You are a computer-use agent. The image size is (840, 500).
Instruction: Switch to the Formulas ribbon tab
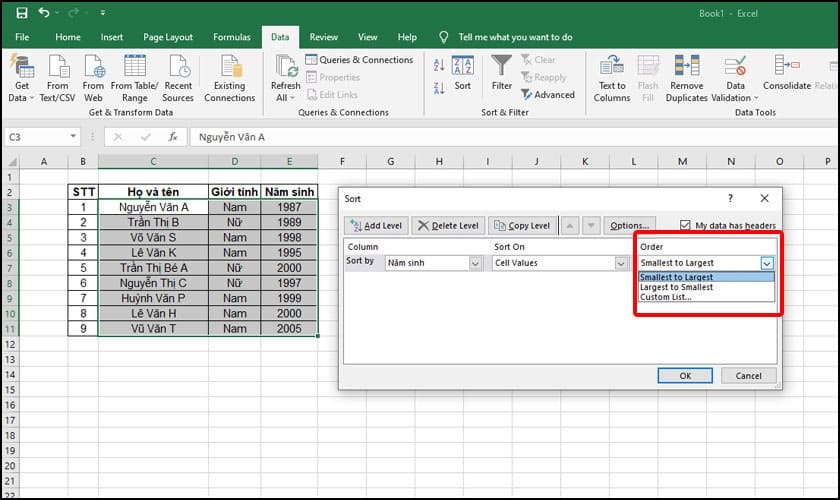coord(230,37)
